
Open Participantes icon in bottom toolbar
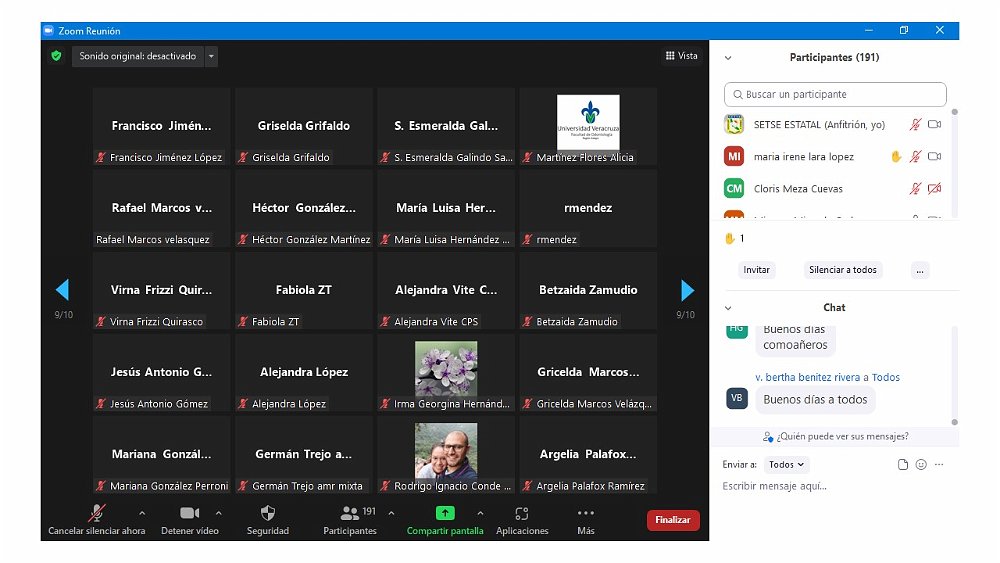pyautogui.click(x=349, y=513)
